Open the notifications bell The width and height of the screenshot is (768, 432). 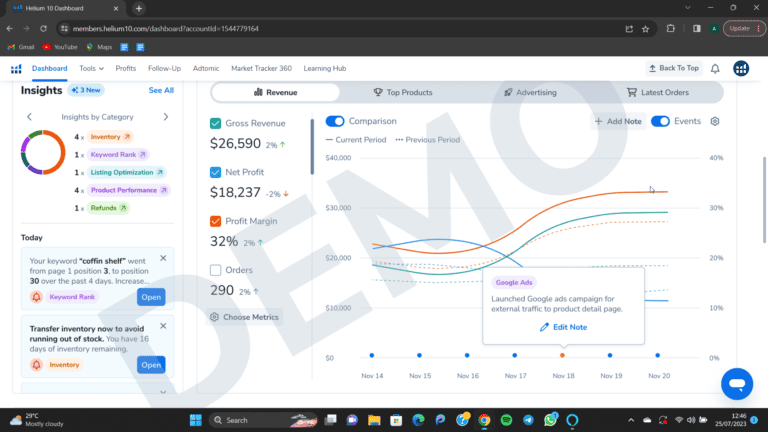point(715,69)
